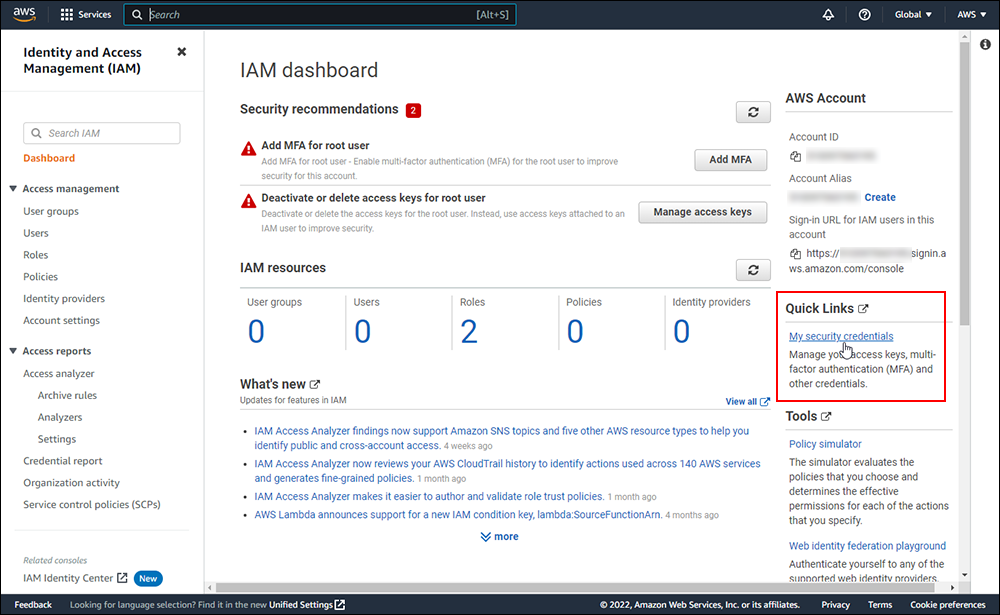
Task: Click the IAM Identity Center external icon
Action: pos(122,578)
